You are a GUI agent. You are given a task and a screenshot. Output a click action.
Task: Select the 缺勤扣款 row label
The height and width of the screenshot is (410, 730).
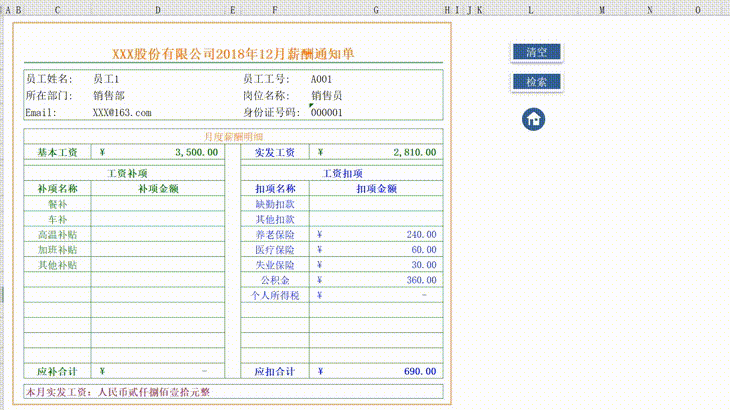pos(275,204)
